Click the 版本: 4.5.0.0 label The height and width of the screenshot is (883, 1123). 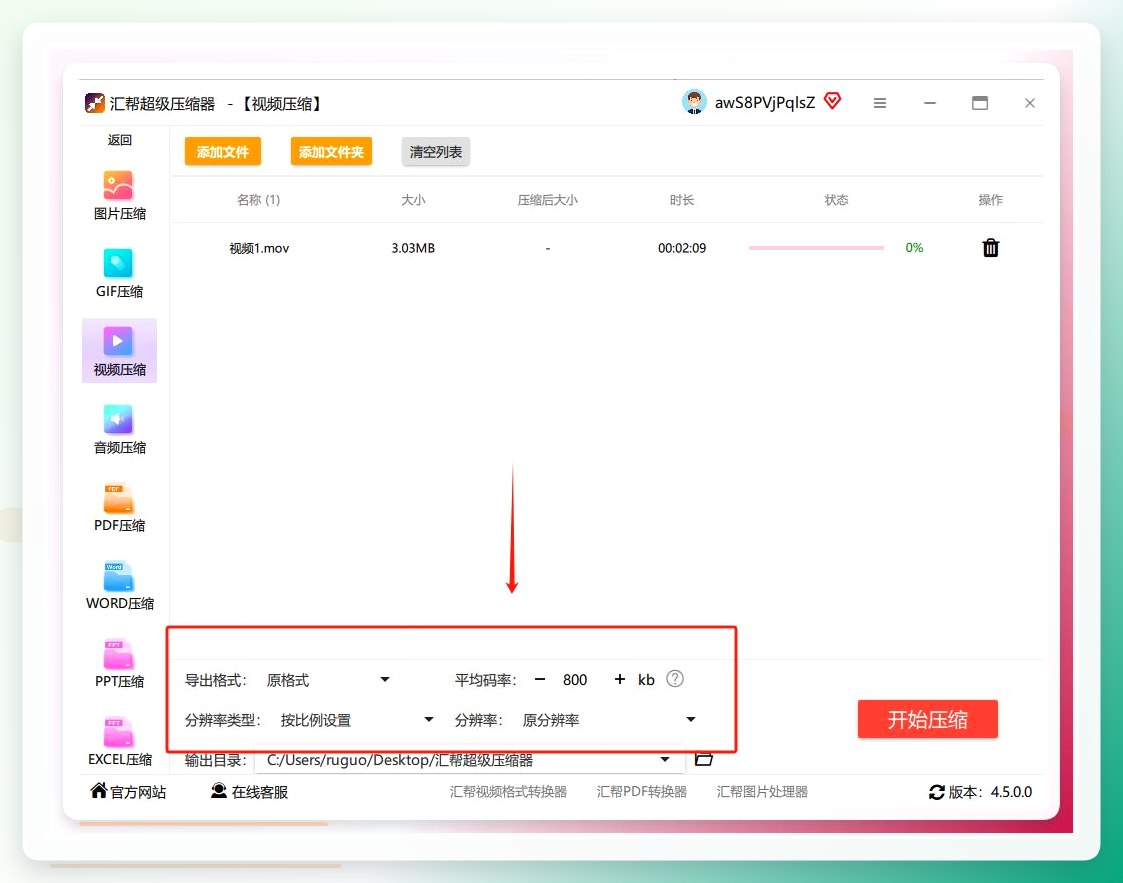coord(991,792)
